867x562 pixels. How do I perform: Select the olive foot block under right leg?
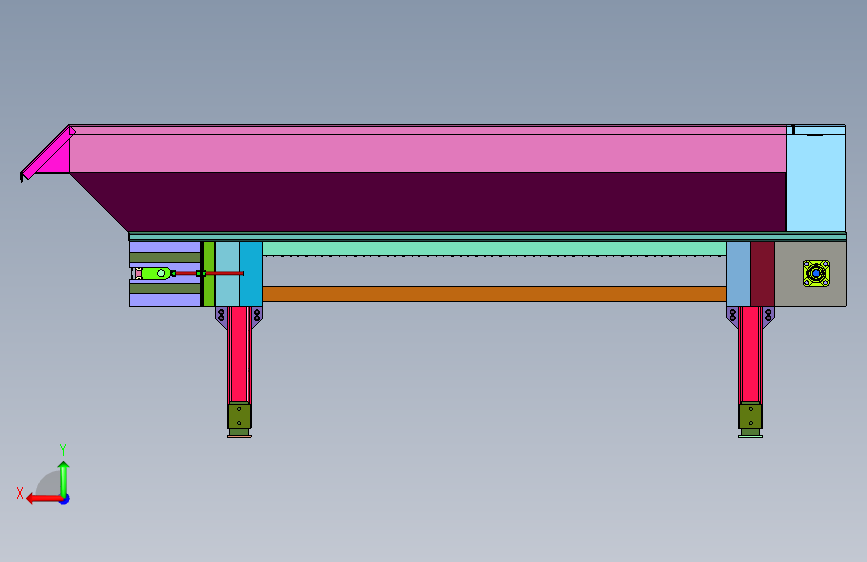pyautogui.click(x=750, y=417)
